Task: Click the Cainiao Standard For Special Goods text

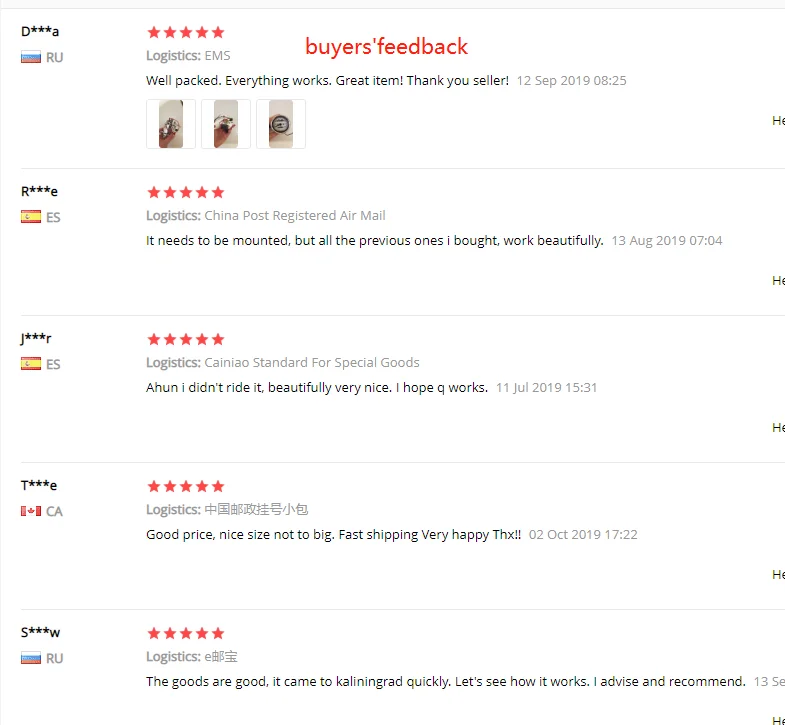Action: (312, 362)
